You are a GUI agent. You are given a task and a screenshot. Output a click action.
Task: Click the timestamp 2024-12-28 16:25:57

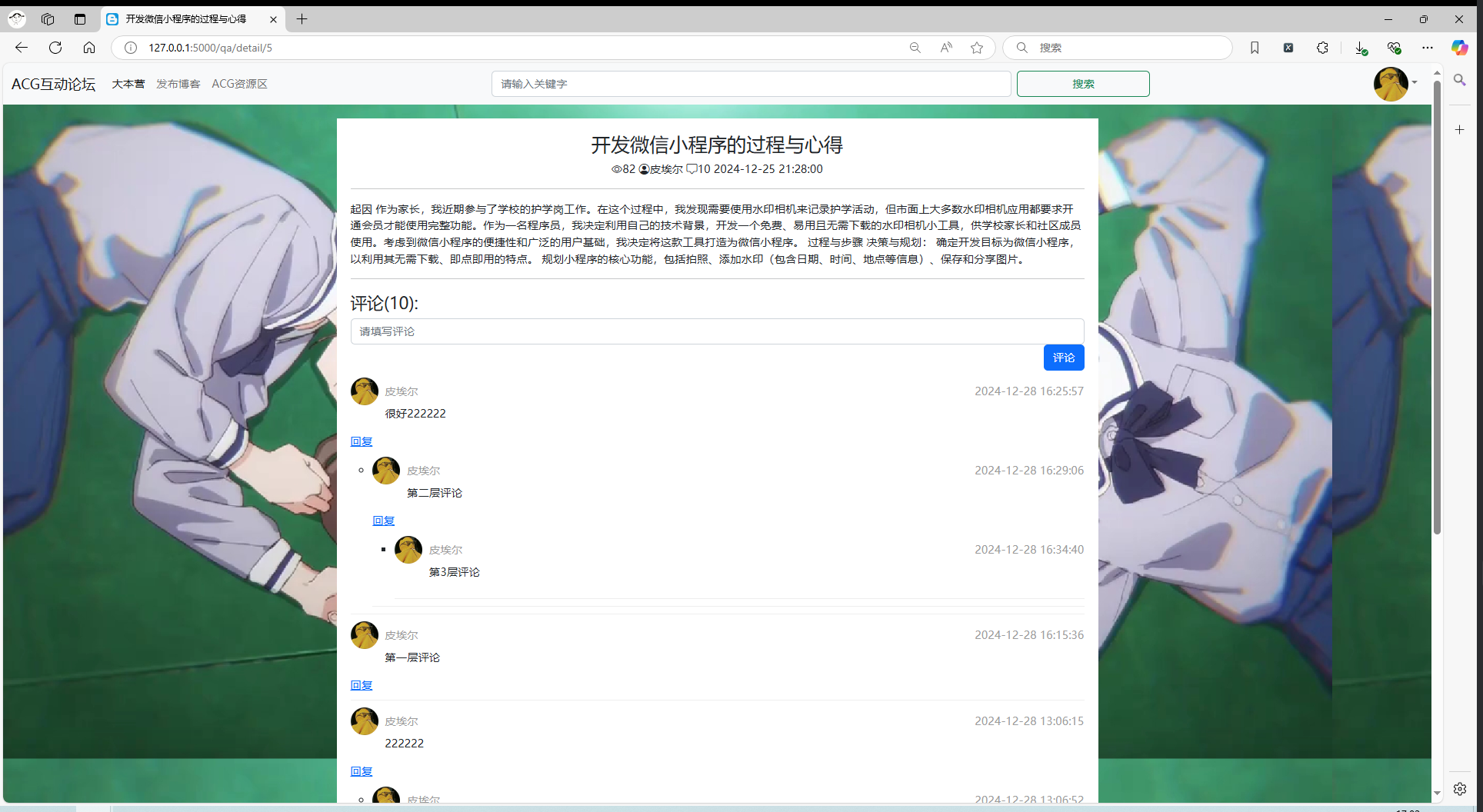pyautogui.click(x=1029, y=391)
